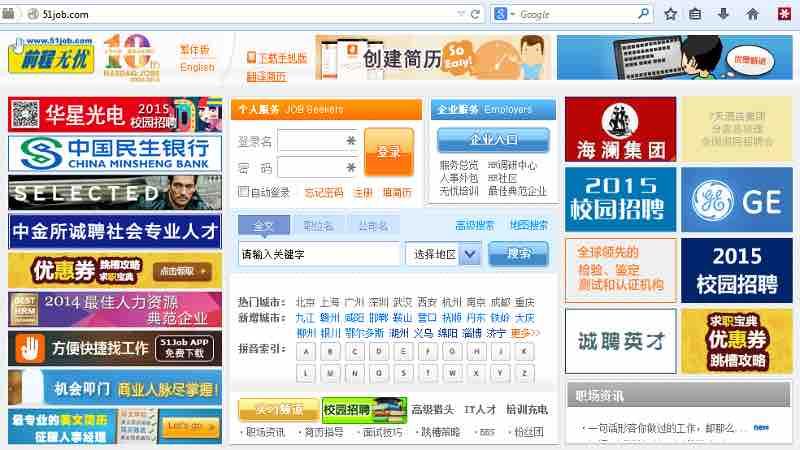This screenshot has width=800, height=450.
Task: Click the Google search magnifier icon
Action: tap(644, 14)
